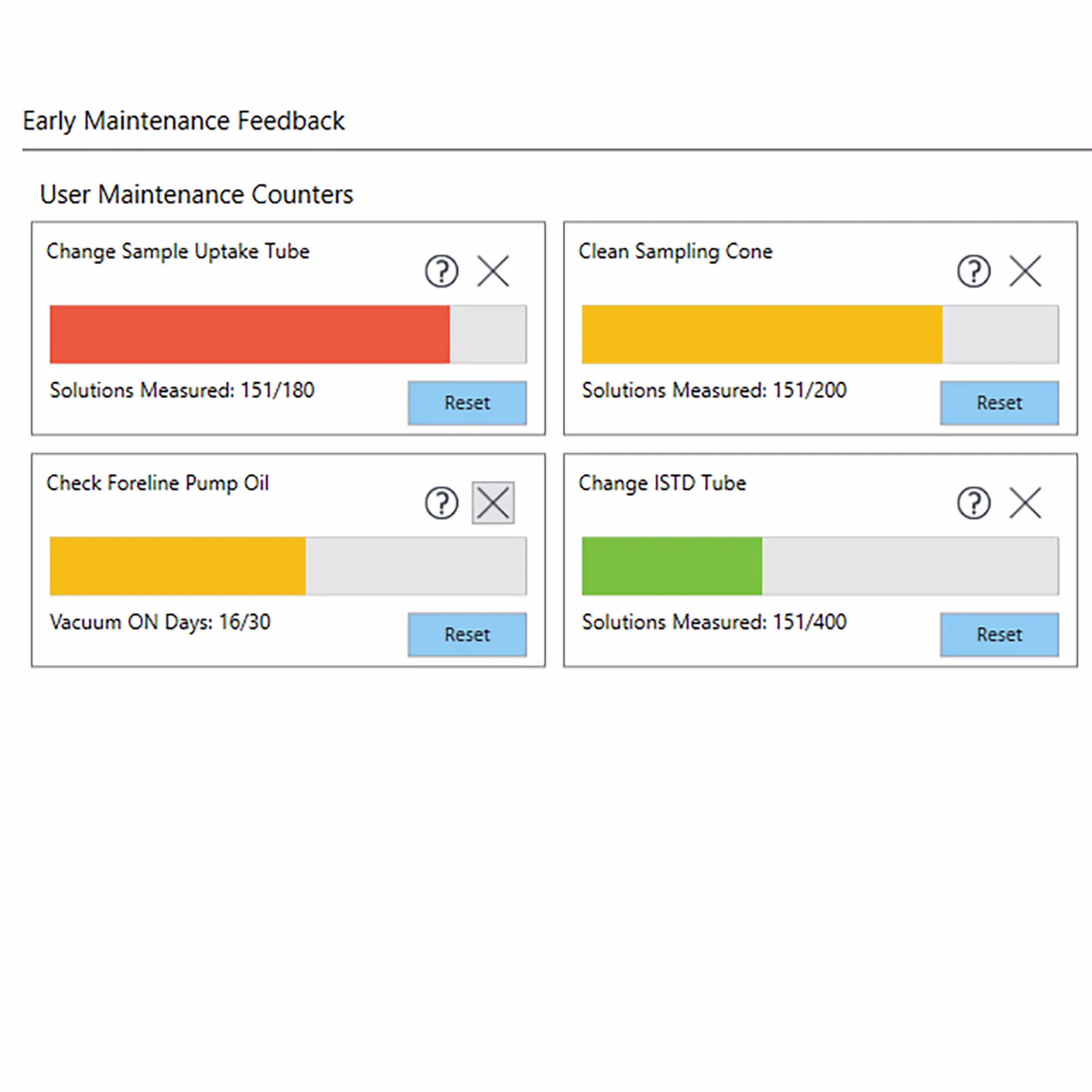Open help for Clean Sampling Cone counter
This screenshot has width=1092, height=1092.
point(973,271)
